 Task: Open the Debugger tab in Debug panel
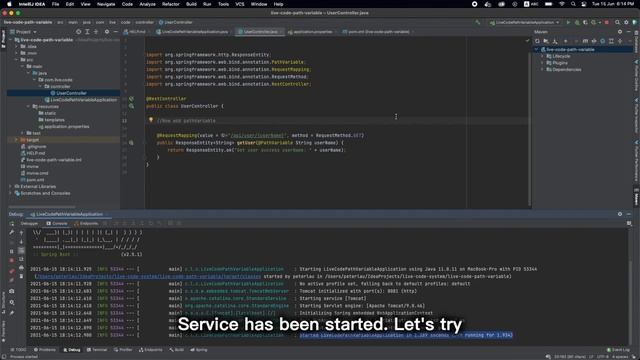pos(29,224)
